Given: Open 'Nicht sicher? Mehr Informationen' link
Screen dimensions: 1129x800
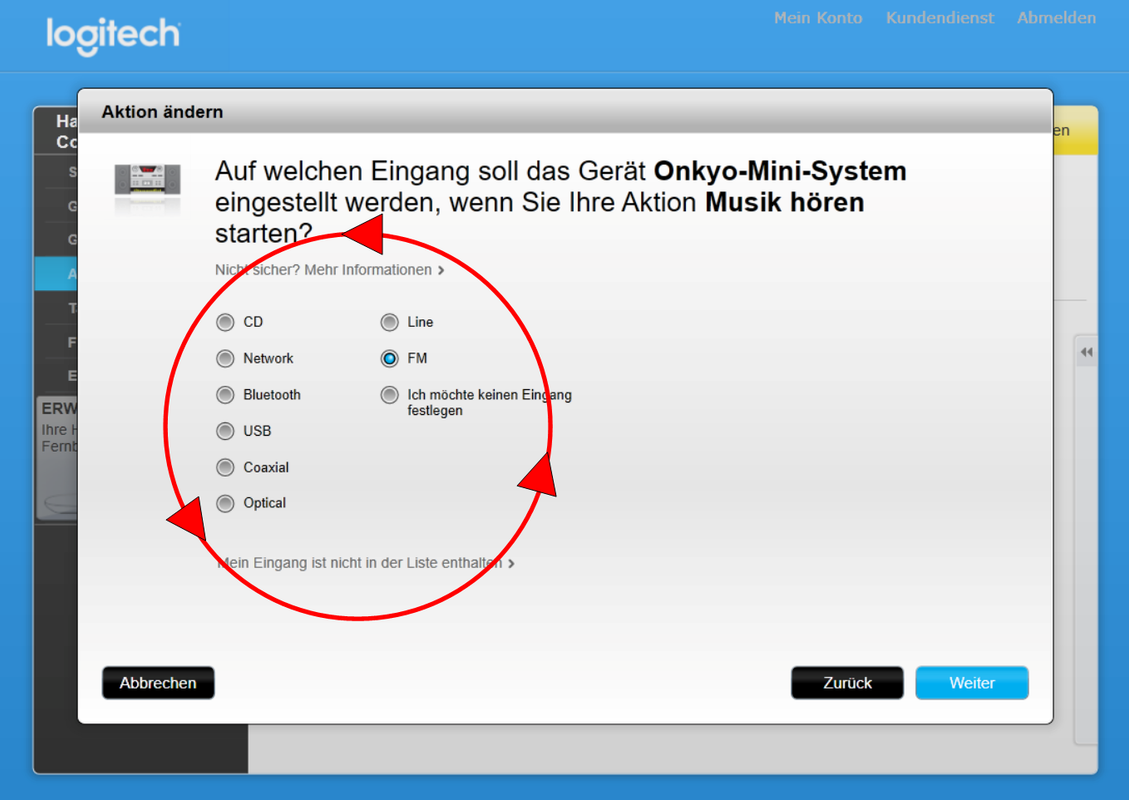Looking at the screenshot, I should [329, 270].
